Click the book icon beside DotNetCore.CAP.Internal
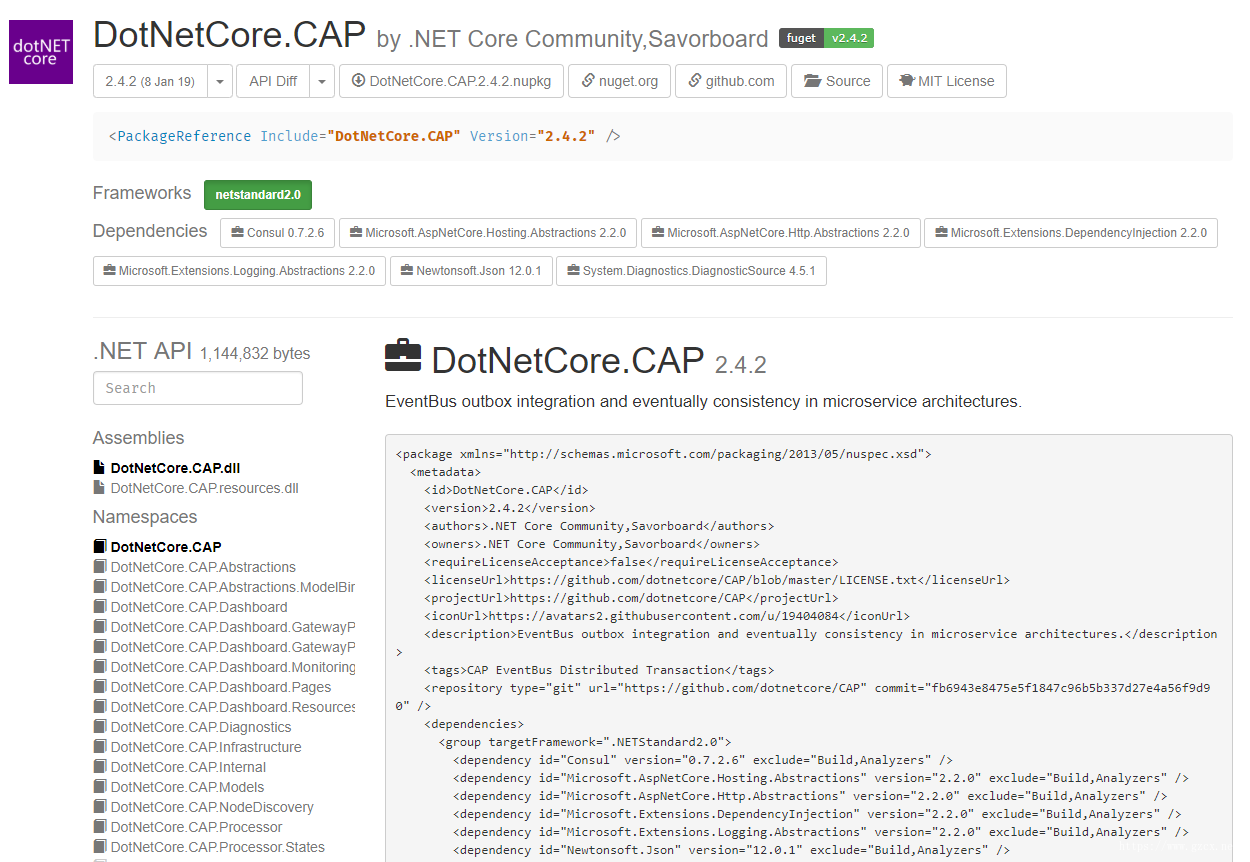The height and width of the screenshot is (862, 1250). [99, 767]
